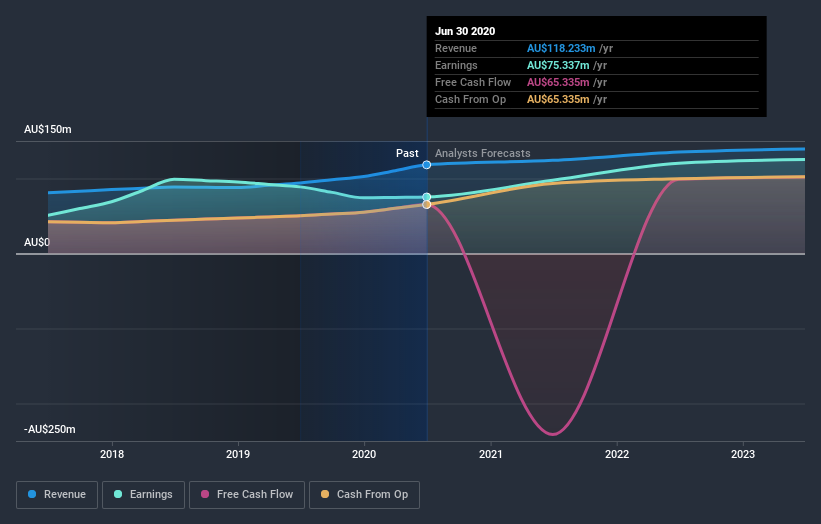Click the 2019 x-axis label
The image size is (821, 524).
pyautogui.click(x=238, y=454)
